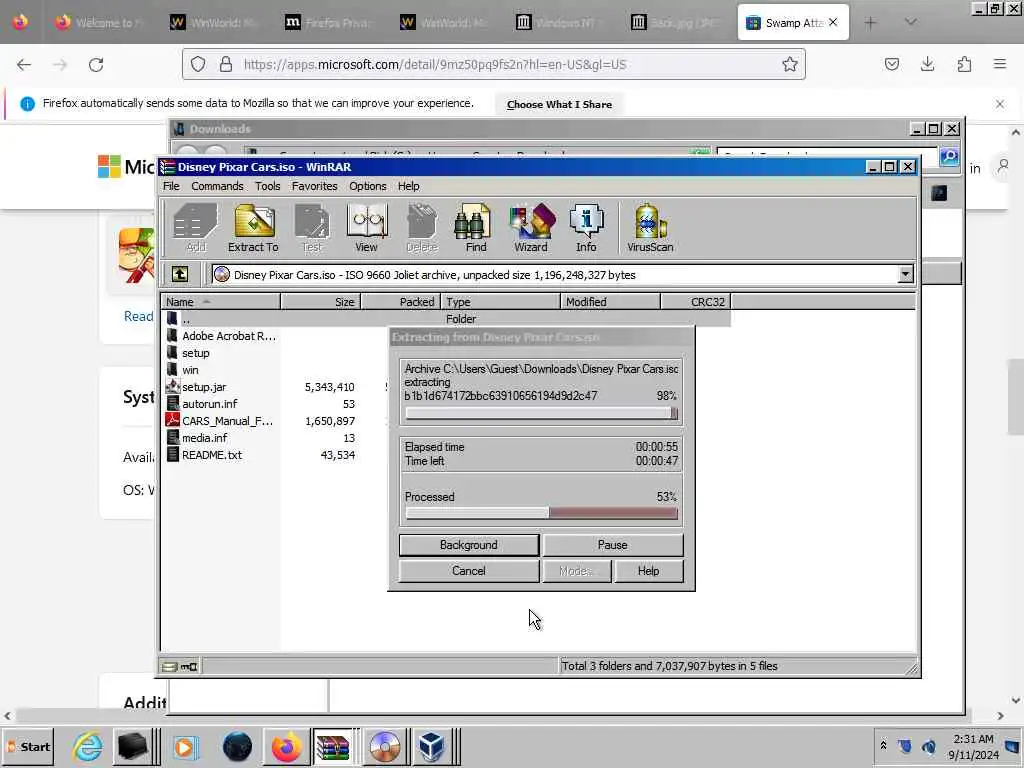The width and height of the screenshot is (1024, 768).
Task: Click the Extract To toolbar icon in WinRAR
Action: 253,228
